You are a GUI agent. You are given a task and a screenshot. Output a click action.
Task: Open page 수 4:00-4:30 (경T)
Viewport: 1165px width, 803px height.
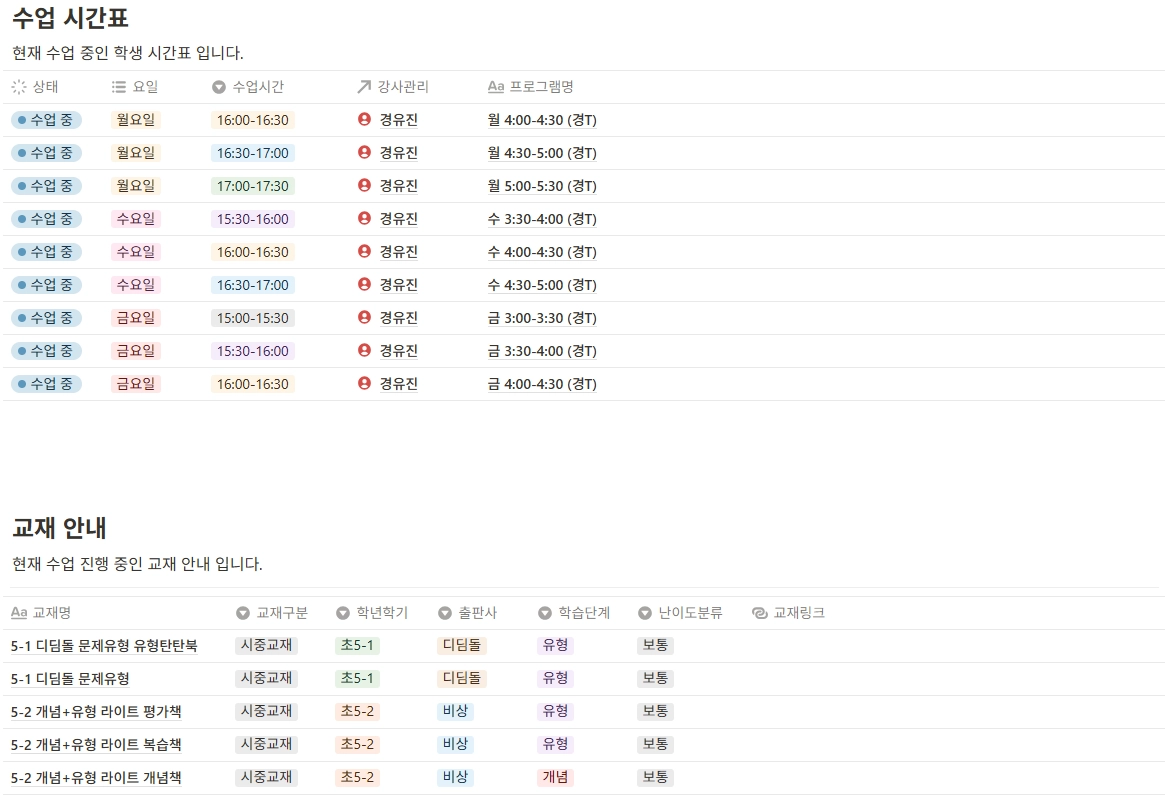point(542,252)
